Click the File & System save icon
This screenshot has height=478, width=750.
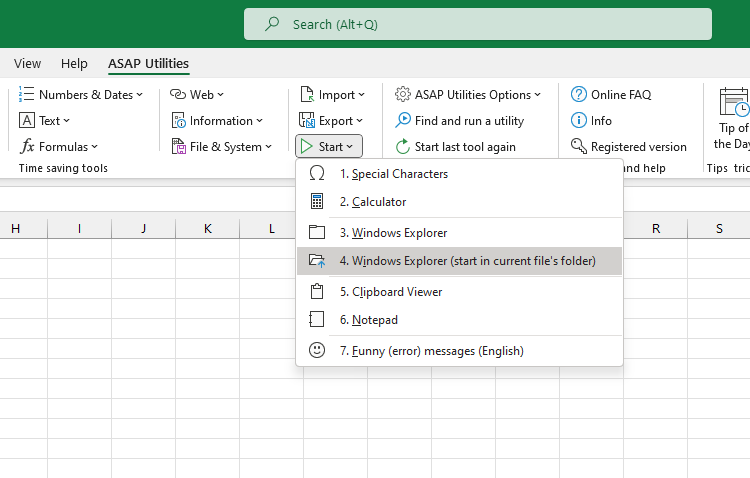(x=178, y=146)
